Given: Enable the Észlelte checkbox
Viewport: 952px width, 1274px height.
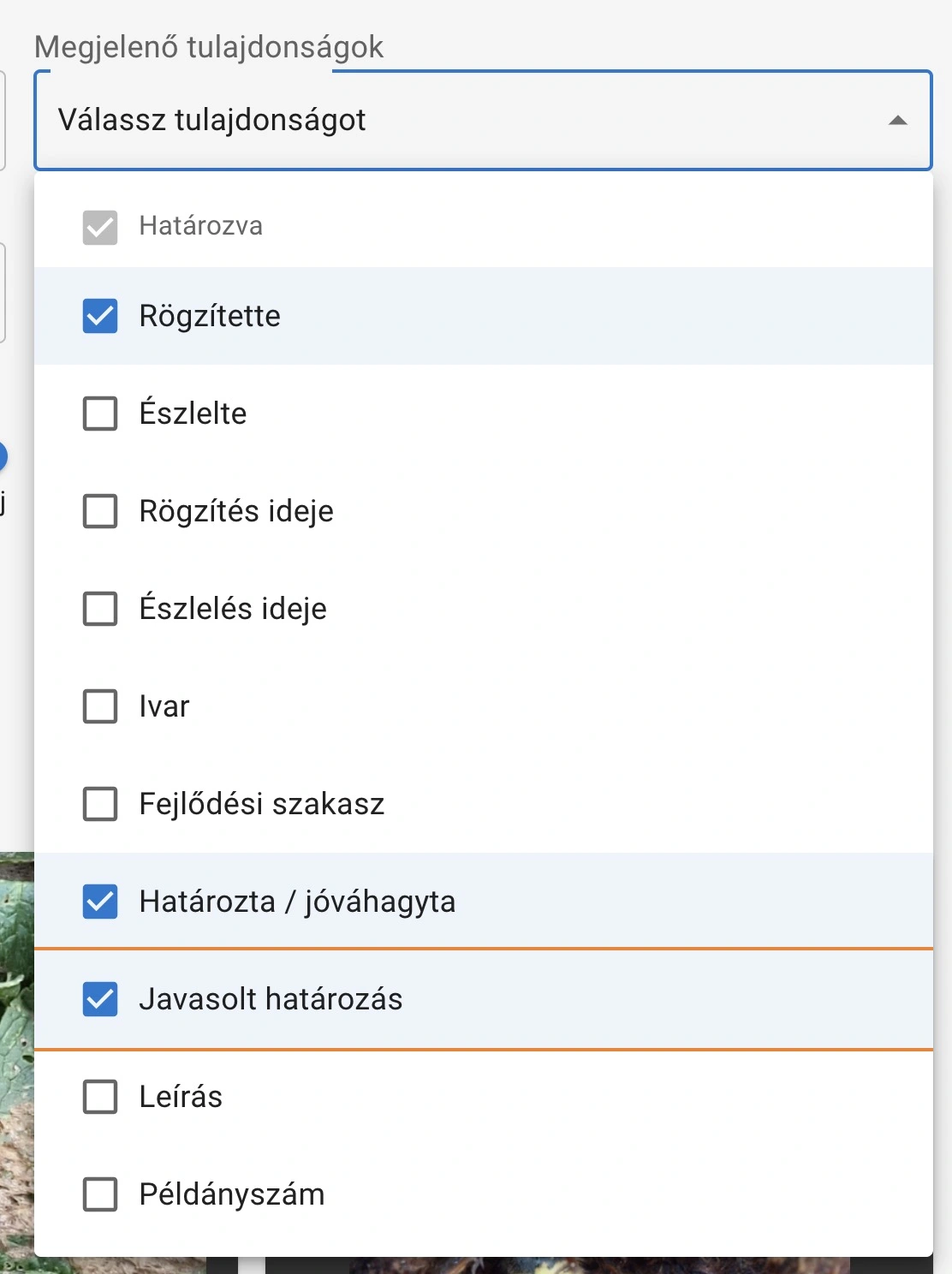Looking at the screenshot, I should tap(98, 414).
